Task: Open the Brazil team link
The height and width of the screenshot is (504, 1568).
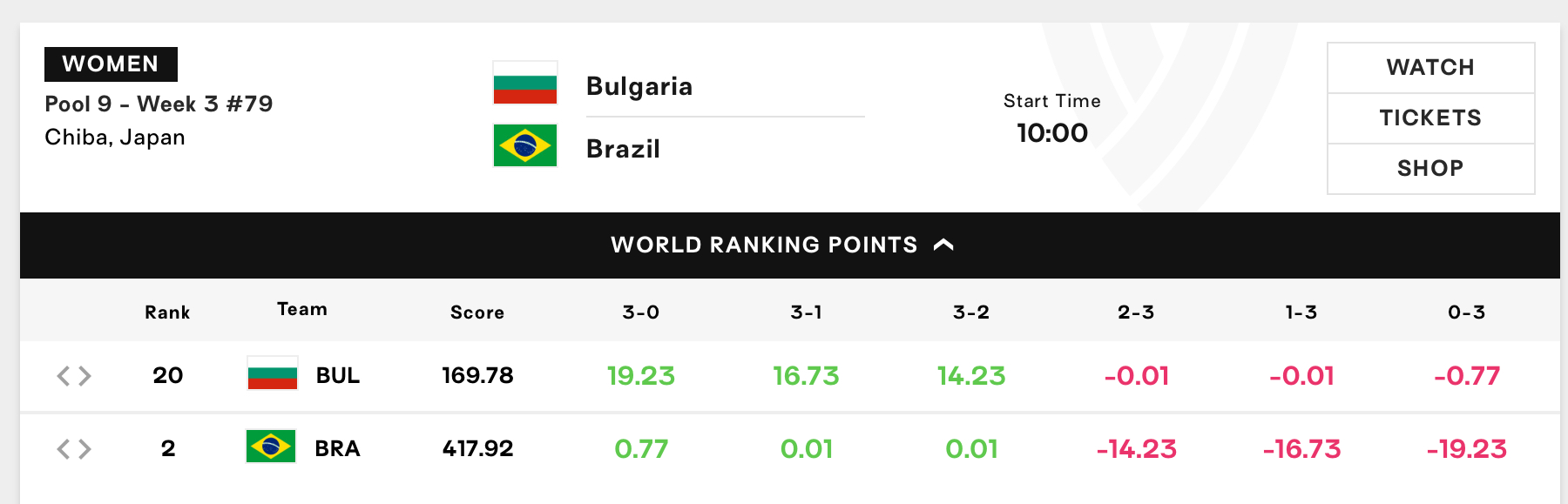Action: pos(623,149)
